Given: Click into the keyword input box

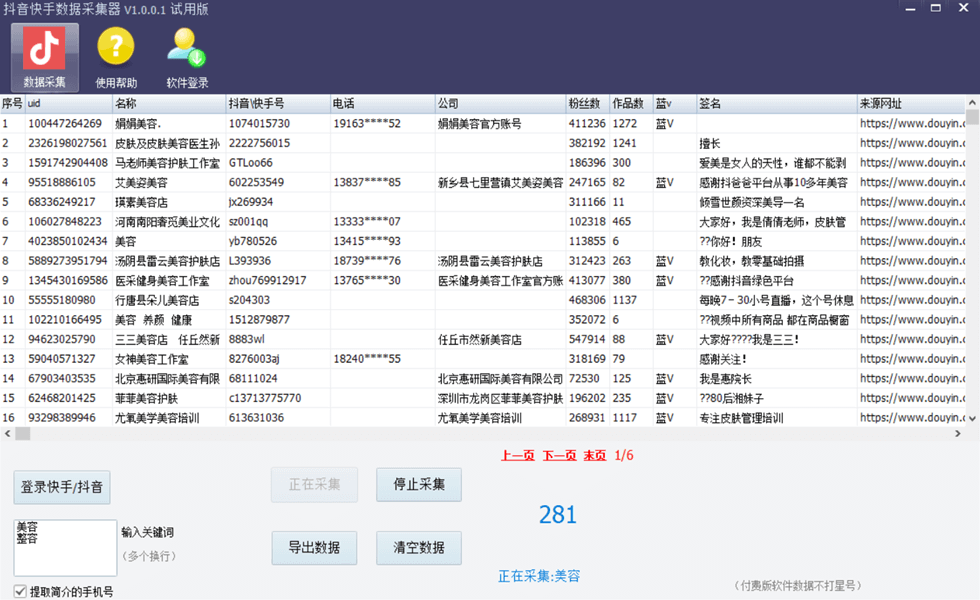Looking at the screenshot, I should pos(65,548).
